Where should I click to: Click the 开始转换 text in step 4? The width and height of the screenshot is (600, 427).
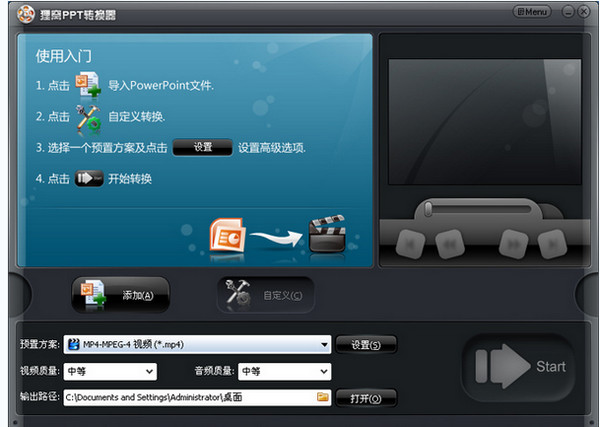[x=130, y=179]
